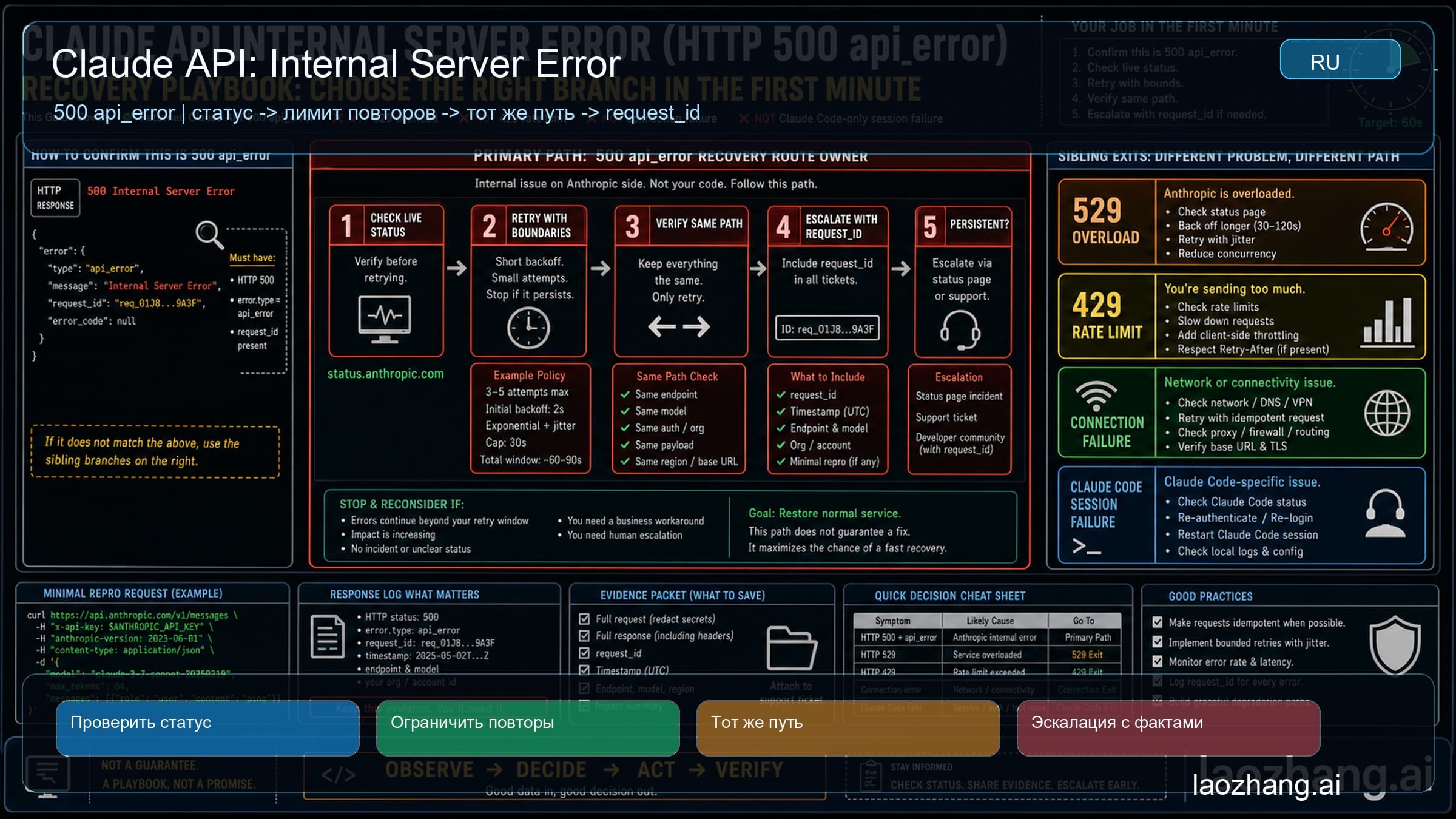Image resolution: width=1456 pixels, height=819 pixels.
Task: Click the headset icon in the Persistent step
Action: (x=960, y=331)
